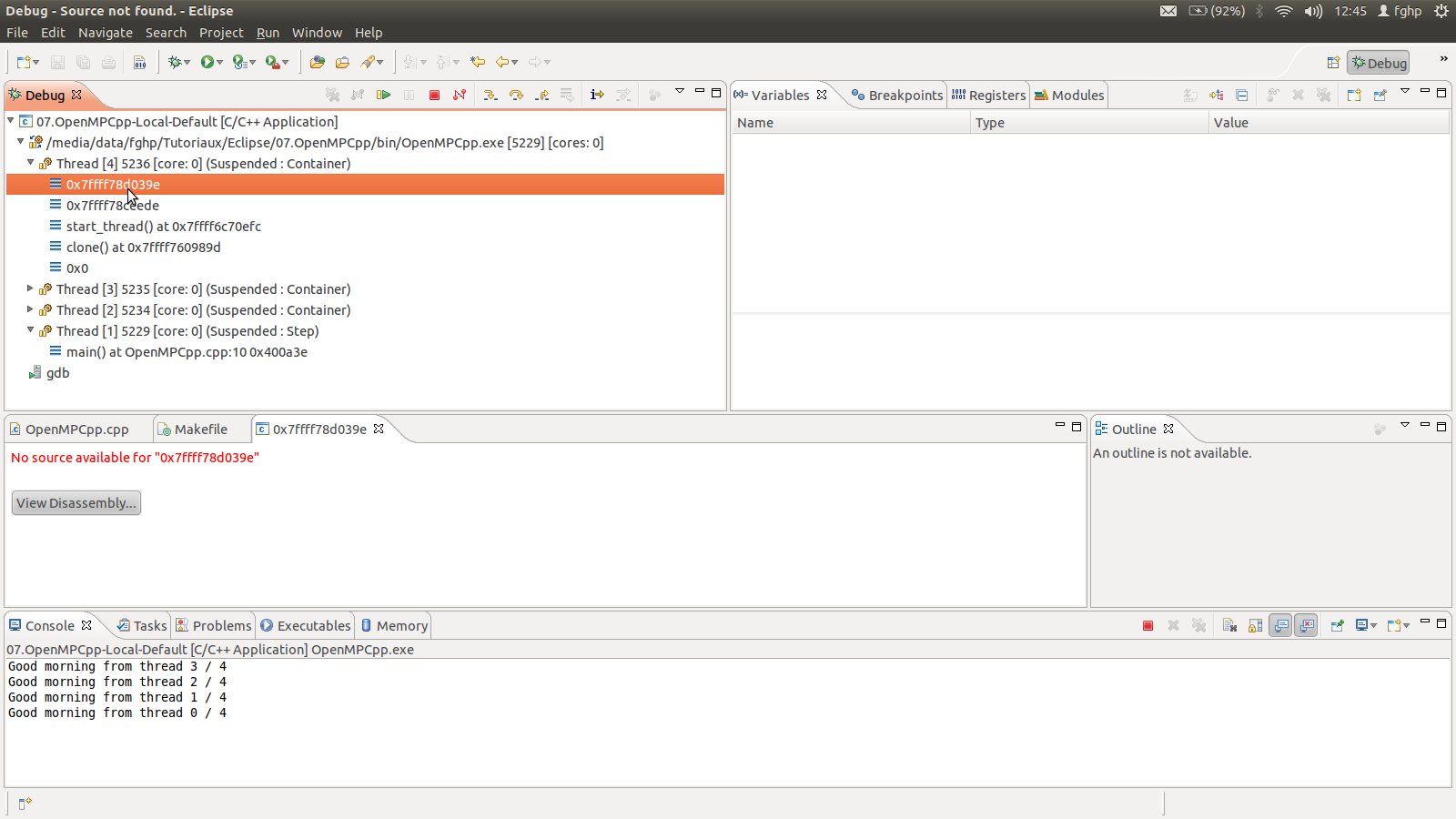
Task: Click Open New View icon in Variables panel
Action: pos(1354,95)
